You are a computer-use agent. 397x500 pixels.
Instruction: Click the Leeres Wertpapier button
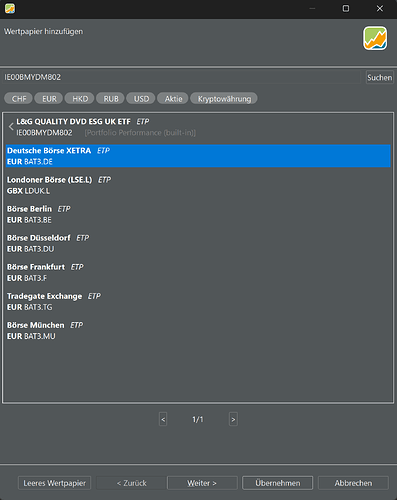click(x=54, y=483)
